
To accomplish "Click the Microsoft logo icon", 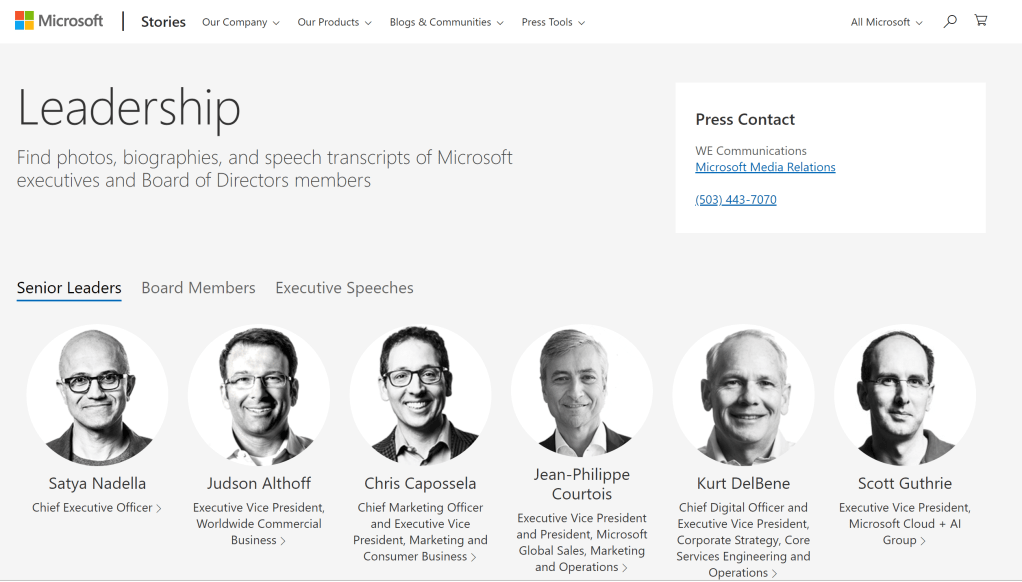I will [x=25, y=21].
